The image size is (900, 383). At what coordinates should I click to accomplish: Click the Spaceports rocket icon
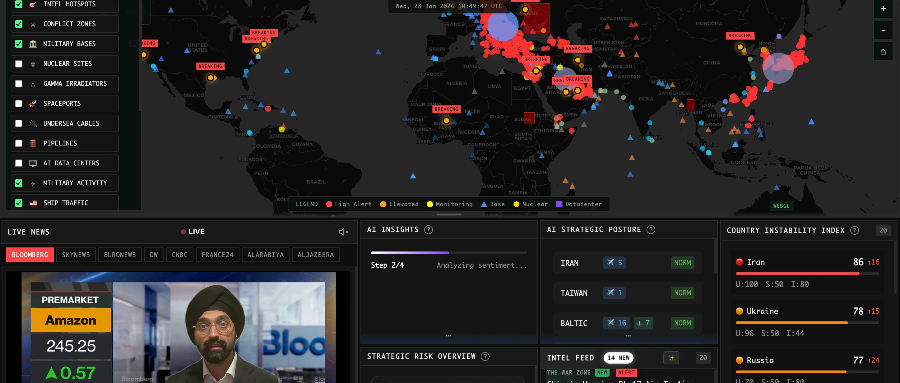pos(33,103)
